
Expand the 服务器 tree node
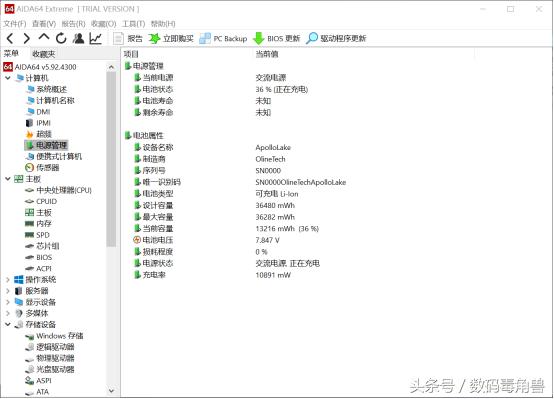click(8, 291)
